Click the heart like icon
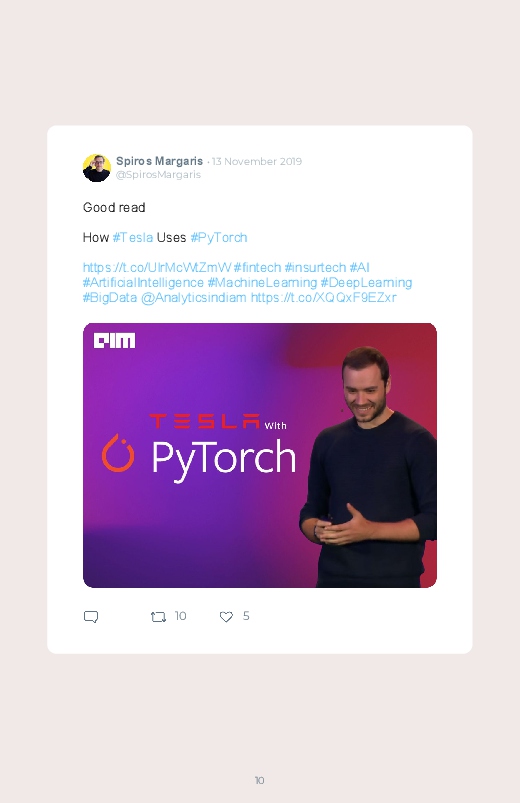520x803 pixels. click(226, 617)
